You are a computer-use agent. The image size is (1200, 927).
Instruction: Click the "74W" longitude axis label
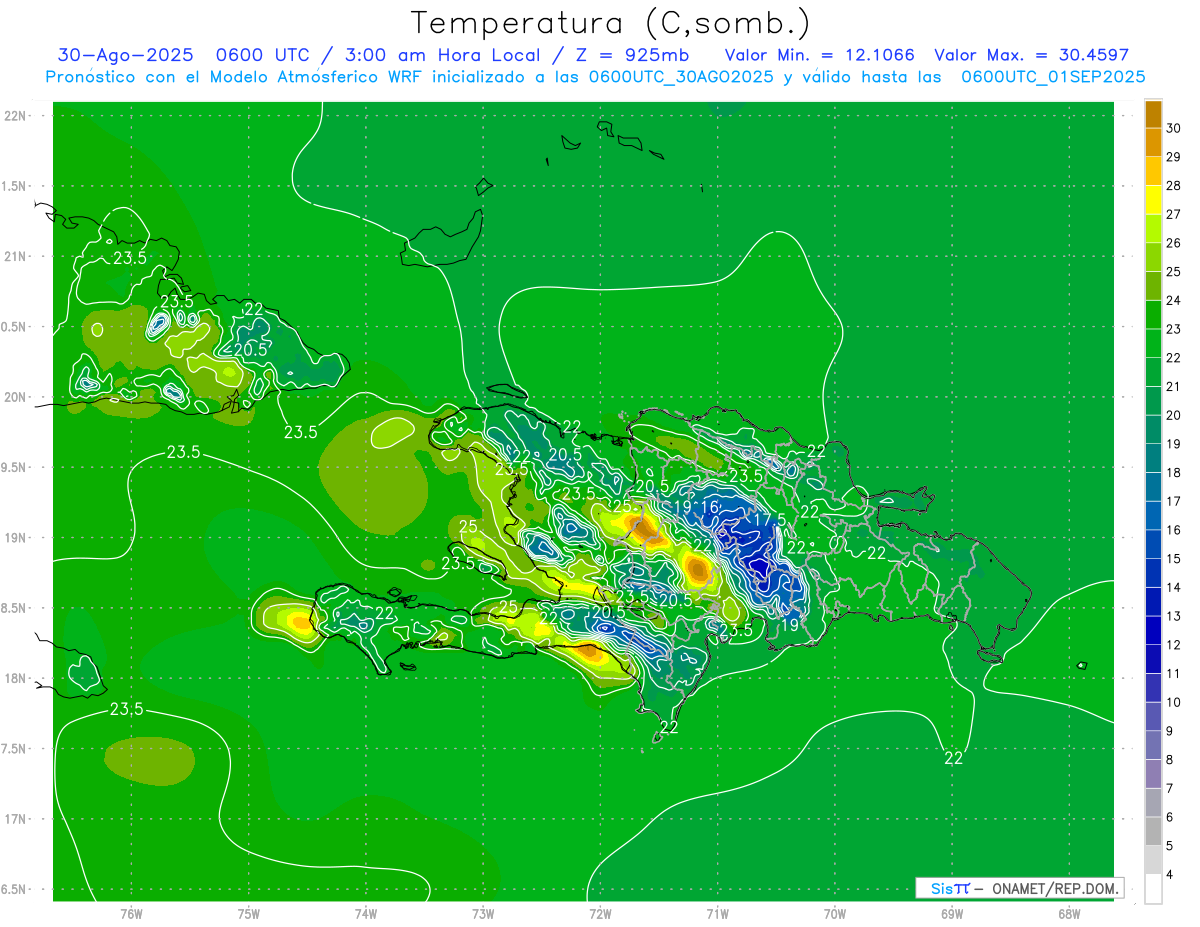pyautogui.click(x=366, y=913)
